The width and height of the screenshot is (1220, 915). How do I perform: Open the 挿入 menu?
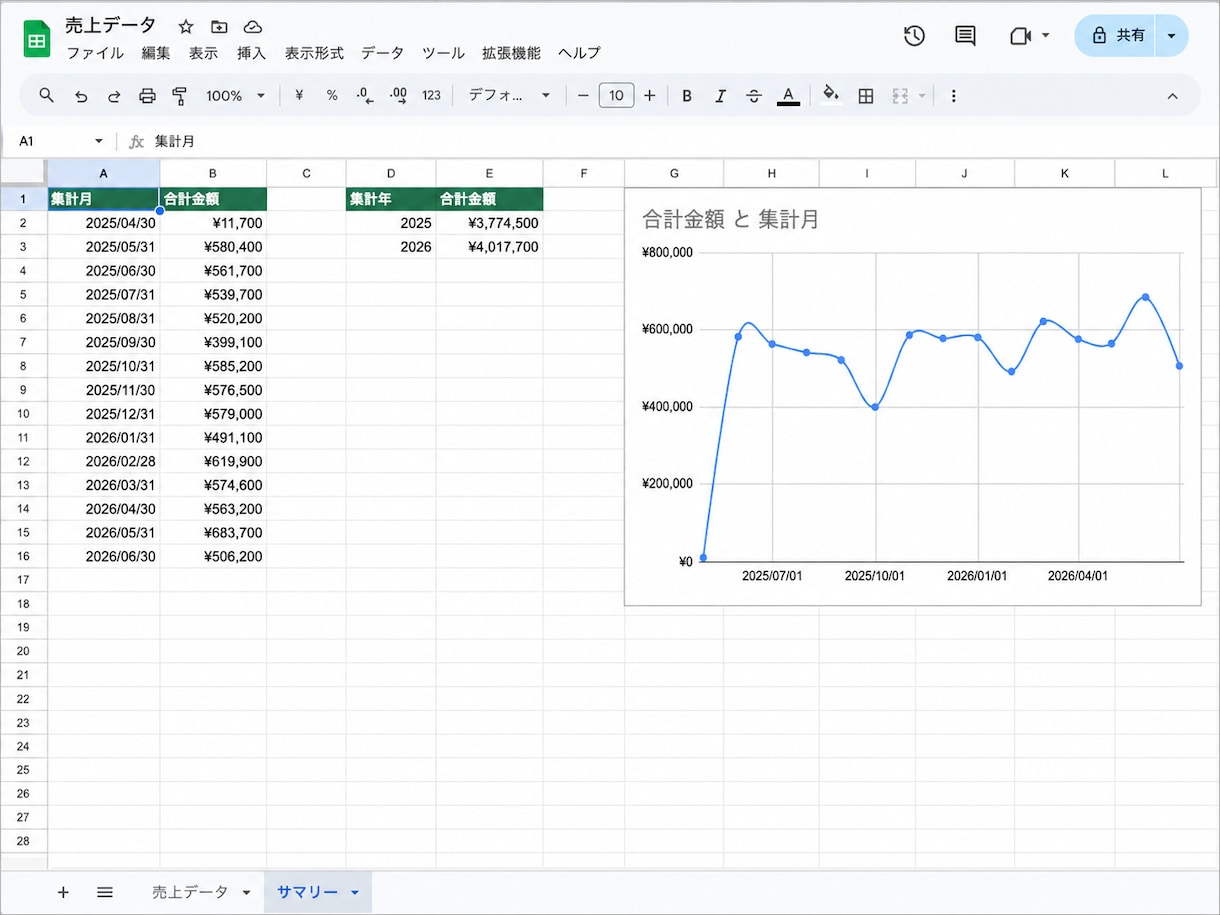click(251, 53)
